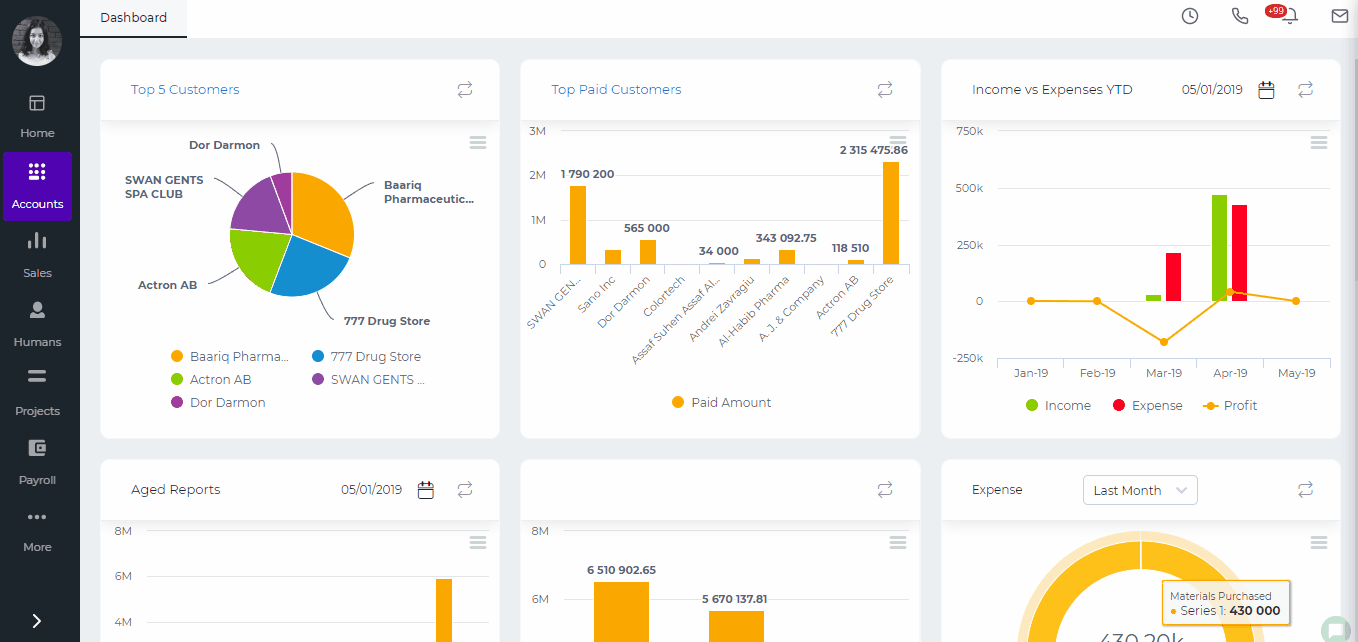Screen dimensions: 1358x642
Task: Select Sales in the sidebar
Action: coord(37,254)
